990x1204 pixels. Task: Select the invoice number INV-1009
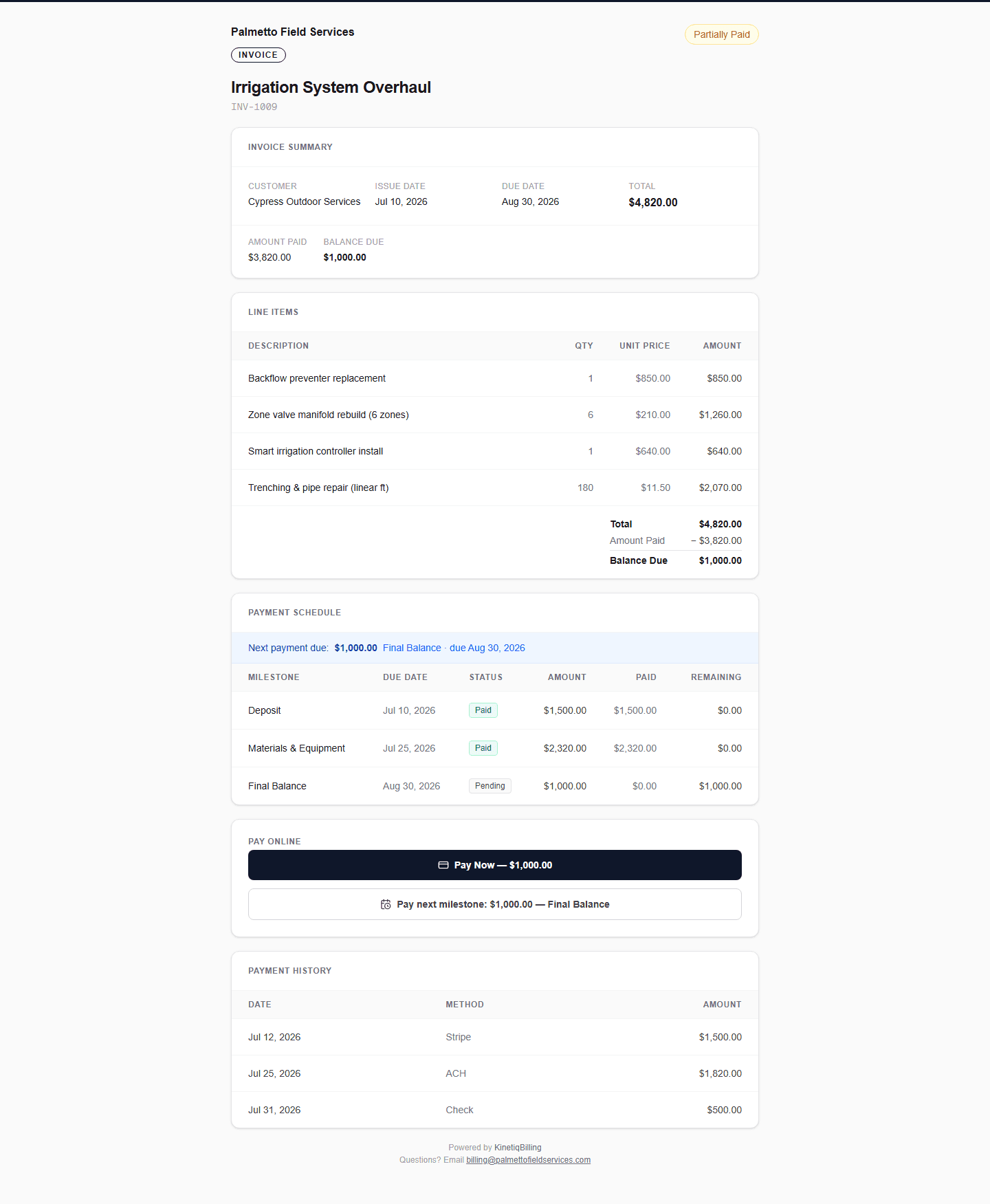point(254,107)
